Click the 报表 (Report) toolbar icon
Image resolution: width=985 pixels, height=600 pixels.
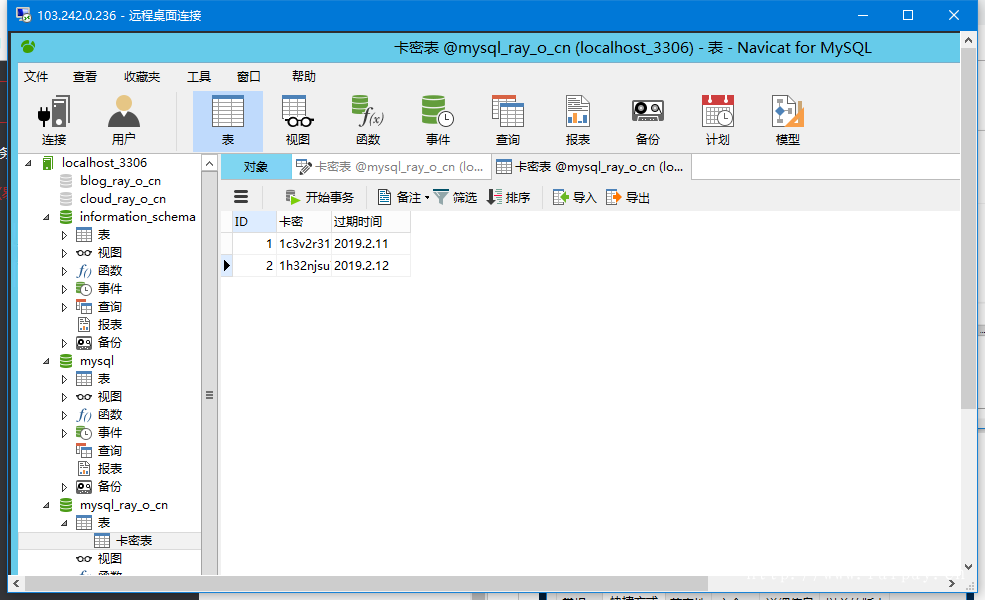click(x=577, y=120)
